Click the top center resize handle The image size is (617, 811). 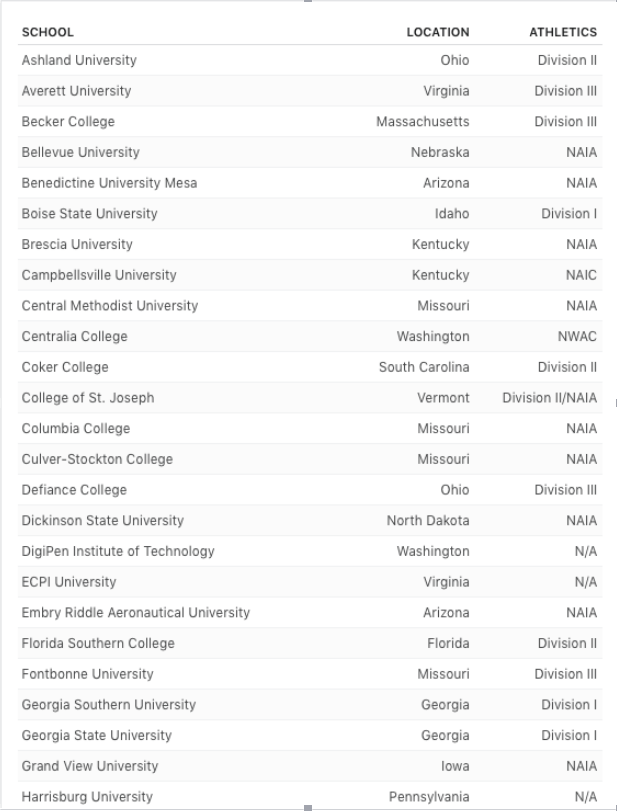click(x=308, y=1)
